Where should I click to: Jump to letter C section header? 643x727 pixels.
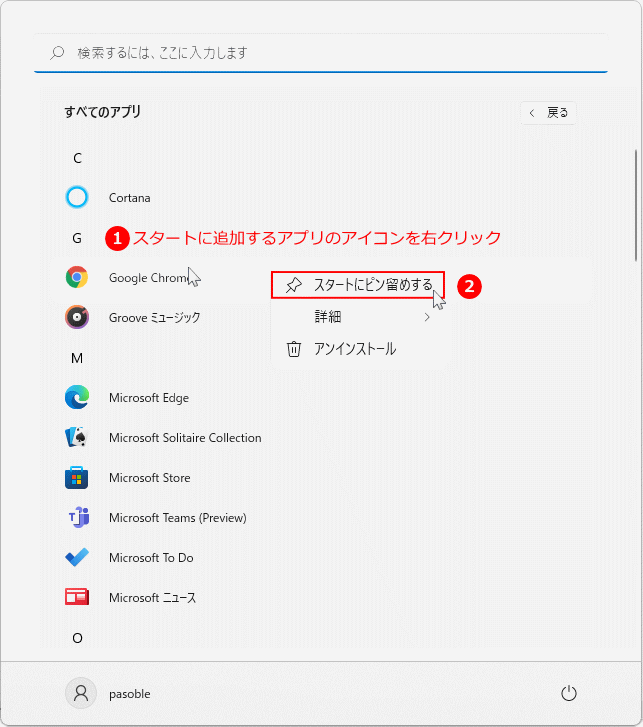pos(77,158)
